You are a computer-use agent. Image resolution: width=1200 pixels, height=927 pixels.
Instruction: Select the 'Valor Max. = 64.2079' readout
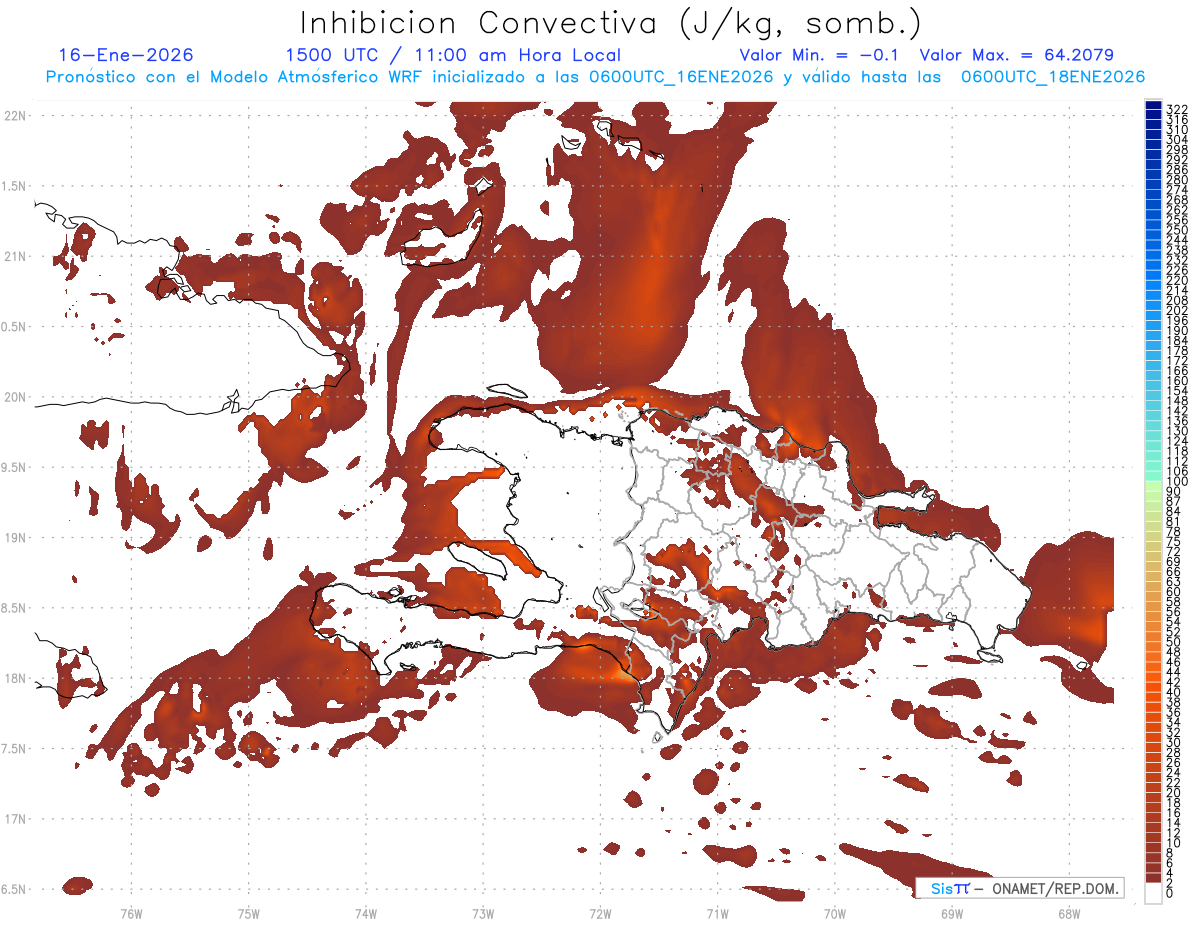coord(1017,55)
